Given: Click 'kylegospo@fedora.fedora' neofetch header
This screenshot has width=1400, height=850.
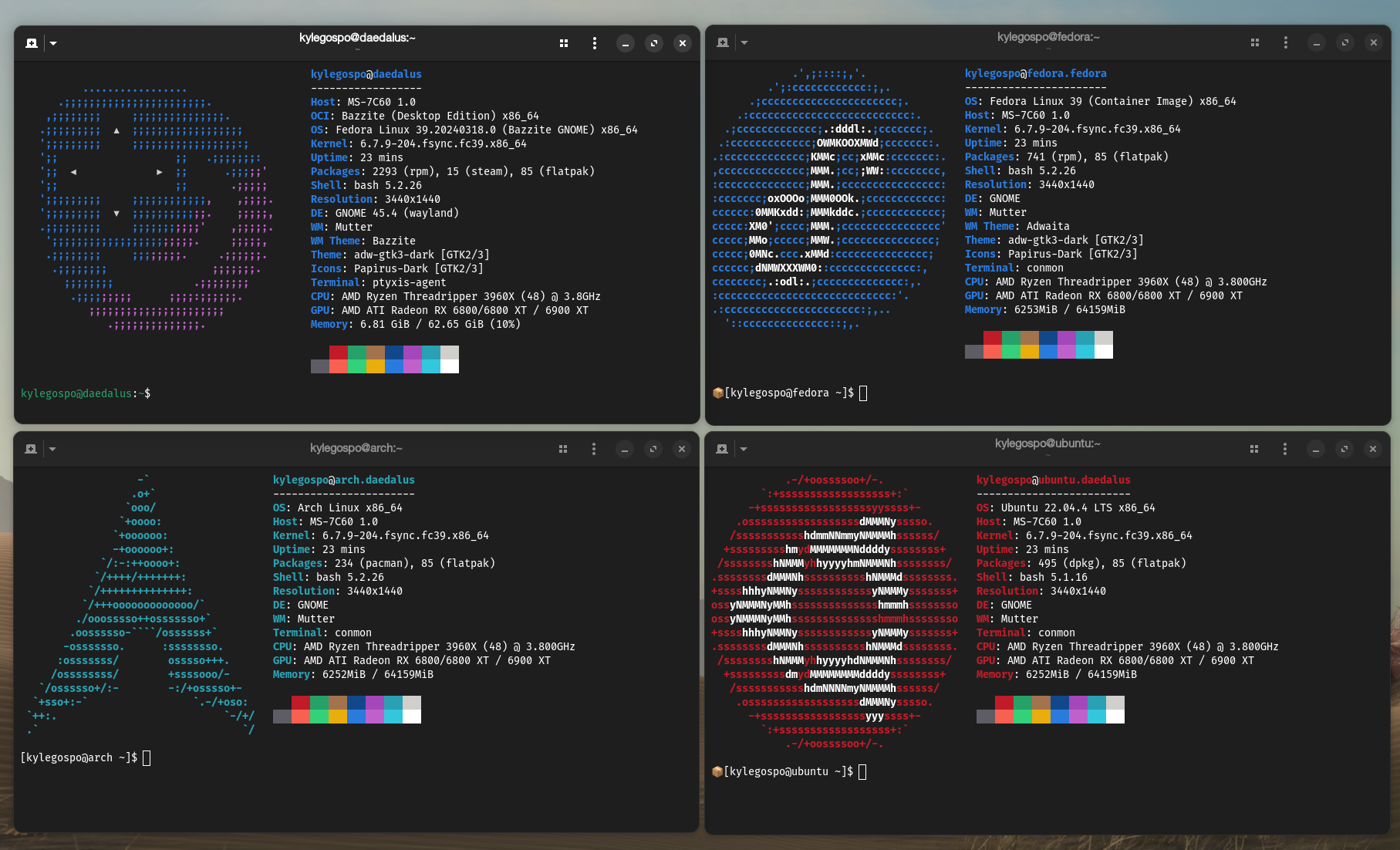Looking at the screenshot, I should pyautogui.click(x=1036, y=73).
